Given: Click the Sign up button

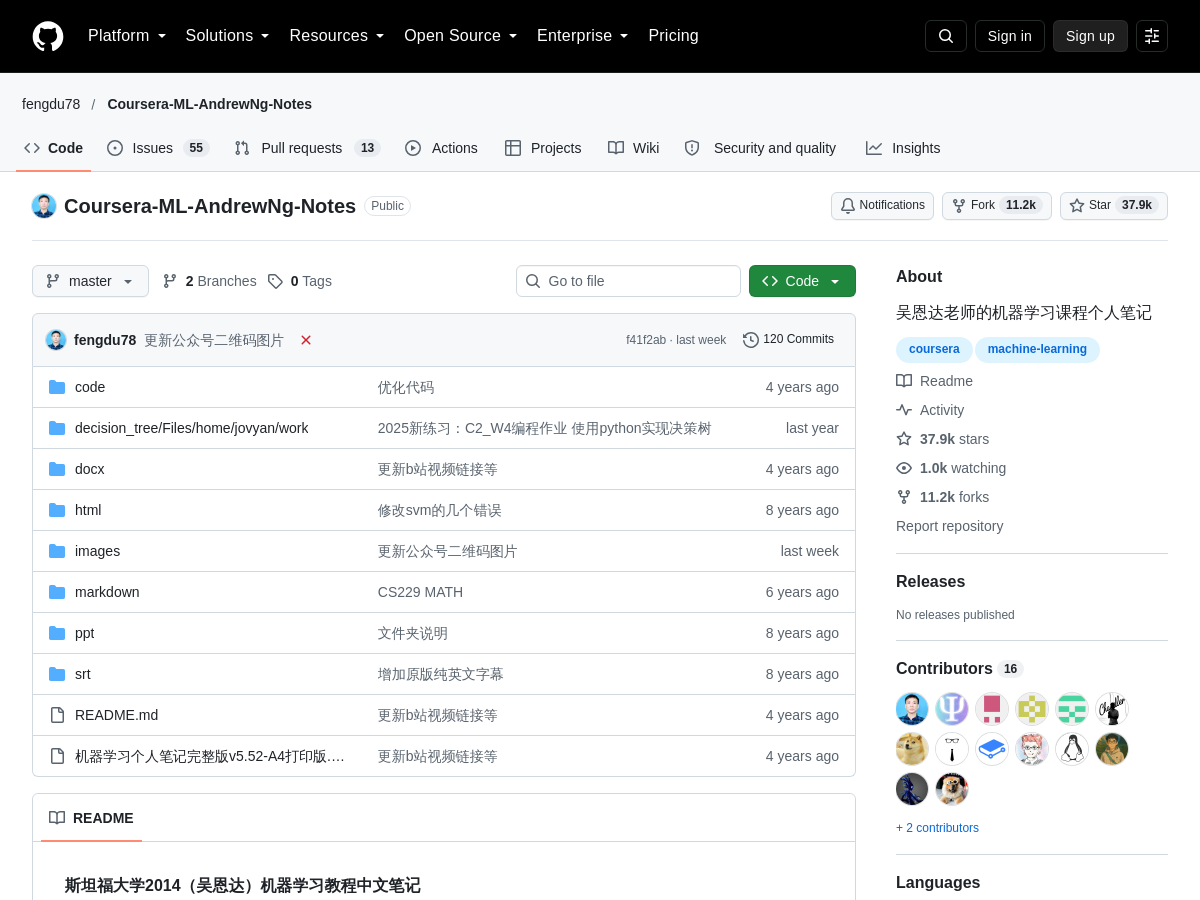Looking at the screenshot, I should 1090,36.
